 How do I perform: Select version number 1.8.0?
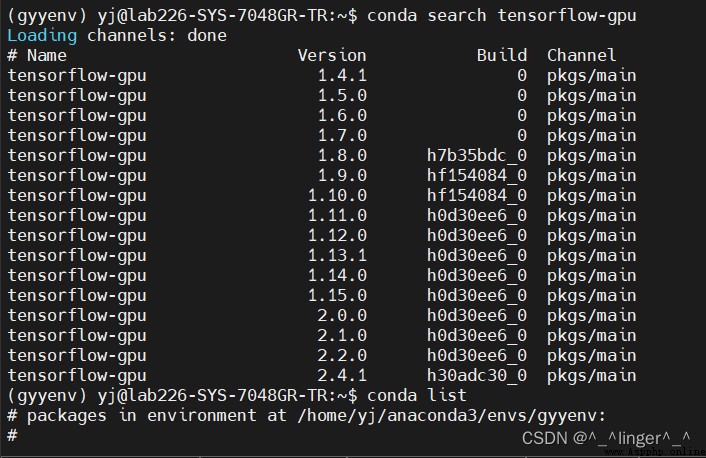pos(342,155)
